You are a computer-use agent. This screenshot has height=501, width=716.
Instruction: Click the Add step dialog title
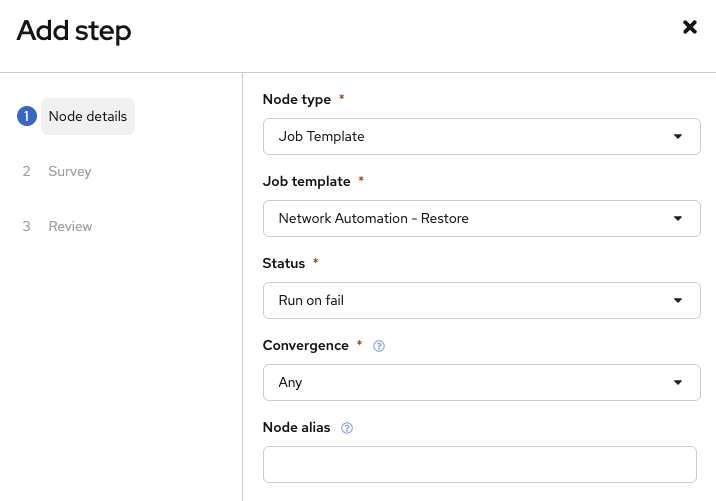click(74, 31)
